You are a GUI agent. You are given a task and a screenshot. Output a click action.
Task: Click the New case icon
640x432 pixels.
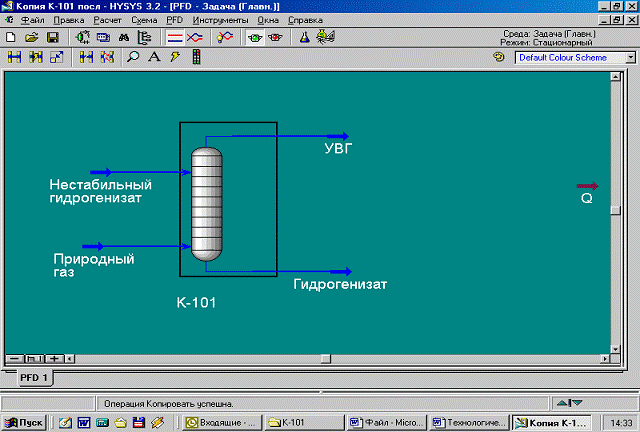tap(11, 37)
